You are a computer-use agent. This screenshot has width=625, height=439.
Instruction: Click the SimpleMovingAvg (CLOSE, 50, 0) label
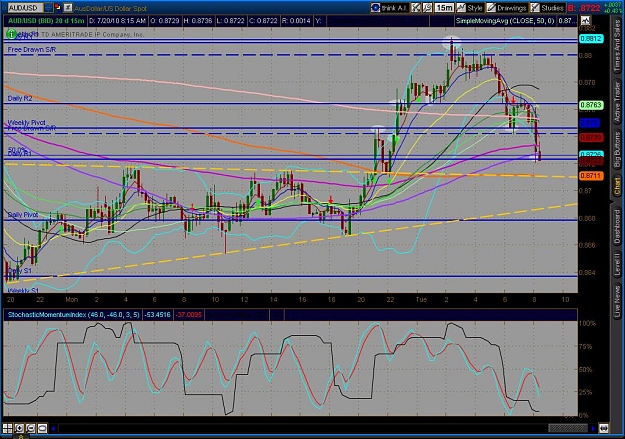point(505,21)
